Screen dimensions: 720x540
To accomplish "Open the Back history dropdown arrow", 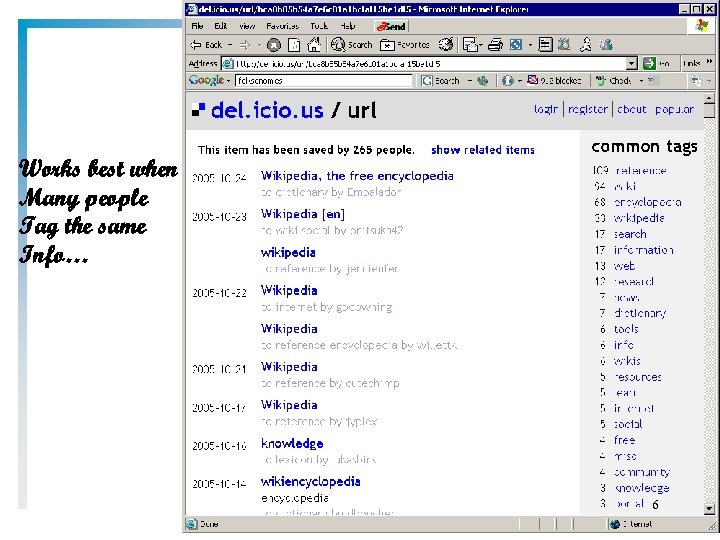I will pos(230,45).
